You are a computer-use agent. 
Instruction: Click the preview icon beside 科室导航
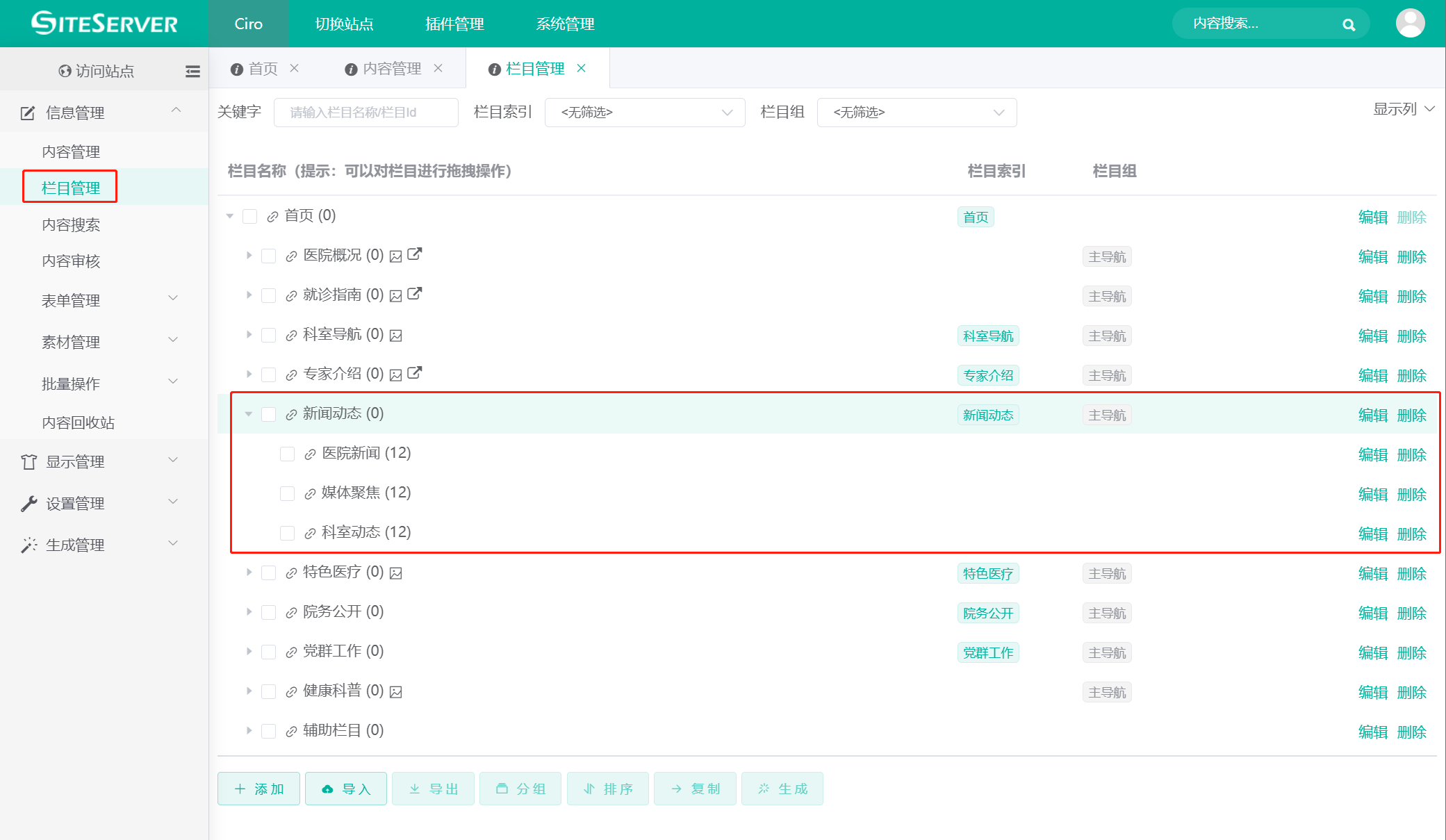coord(395,335)
